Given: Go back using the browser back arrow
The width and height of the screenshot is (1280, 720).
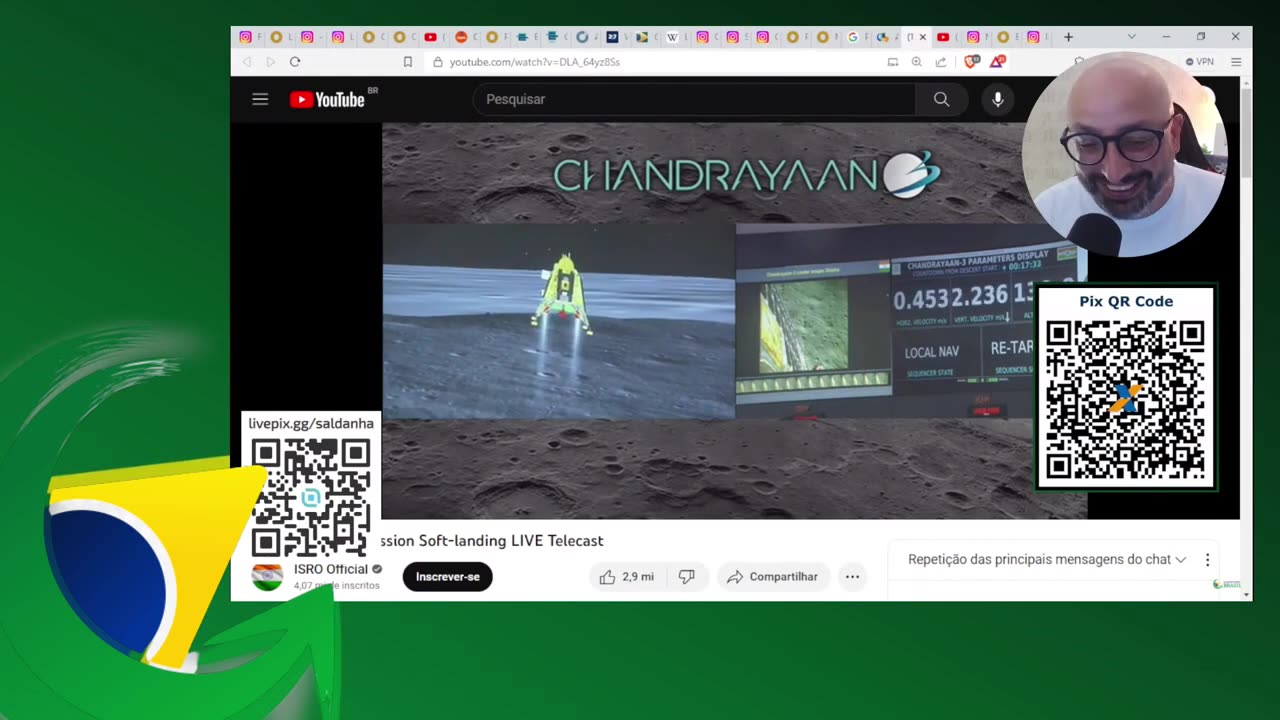Looking at the screenshot, I should click(x=247, y=62).
